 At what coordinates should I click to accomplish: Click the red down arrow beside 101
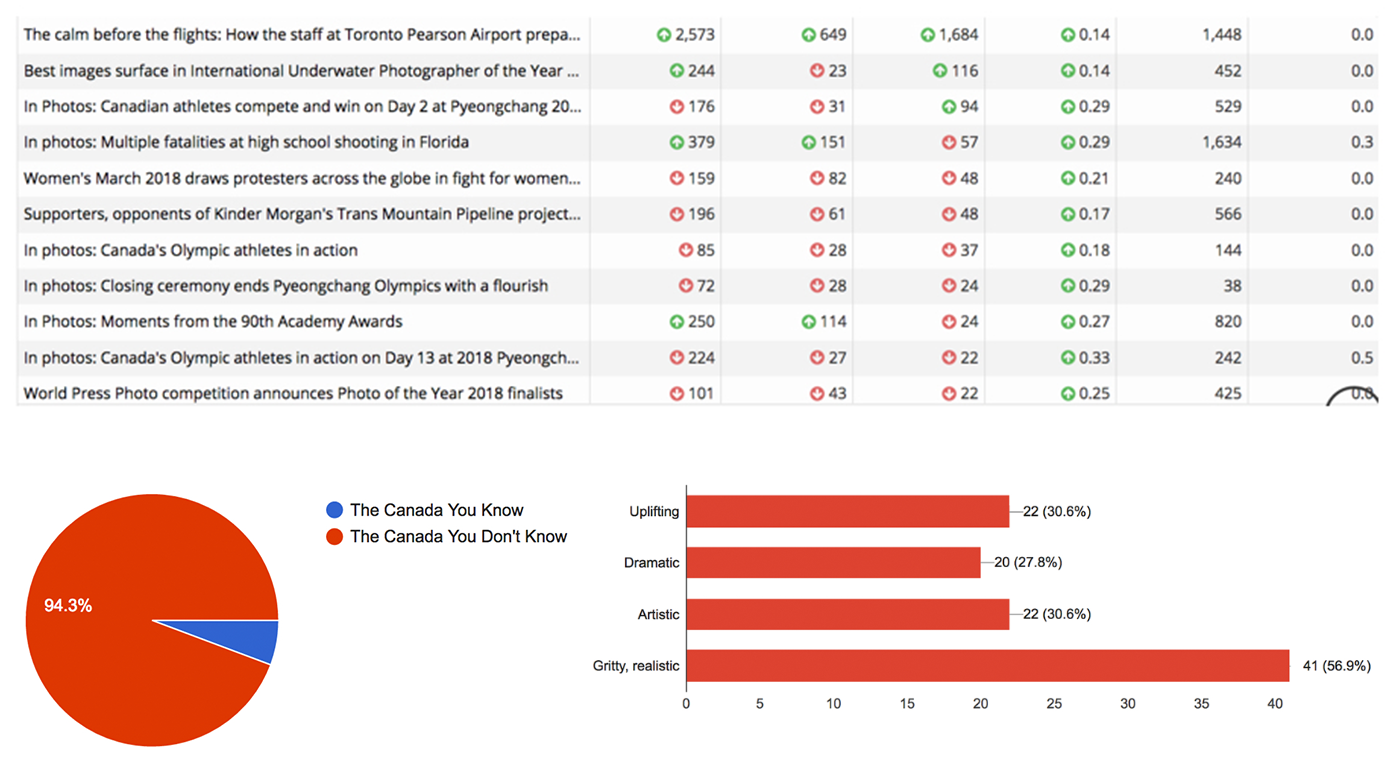[x=677, y=394]
